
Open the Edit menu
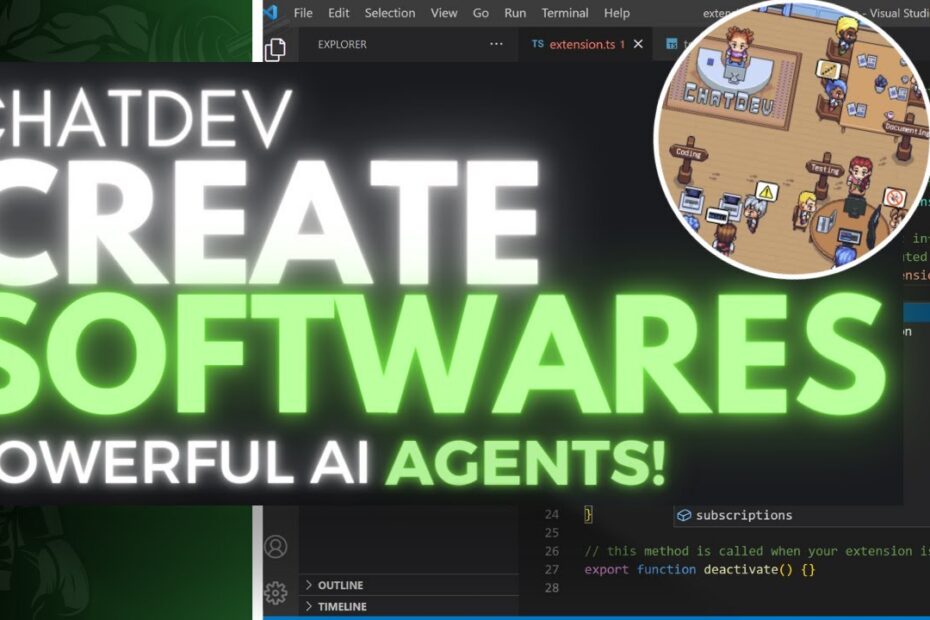(338, 13)
